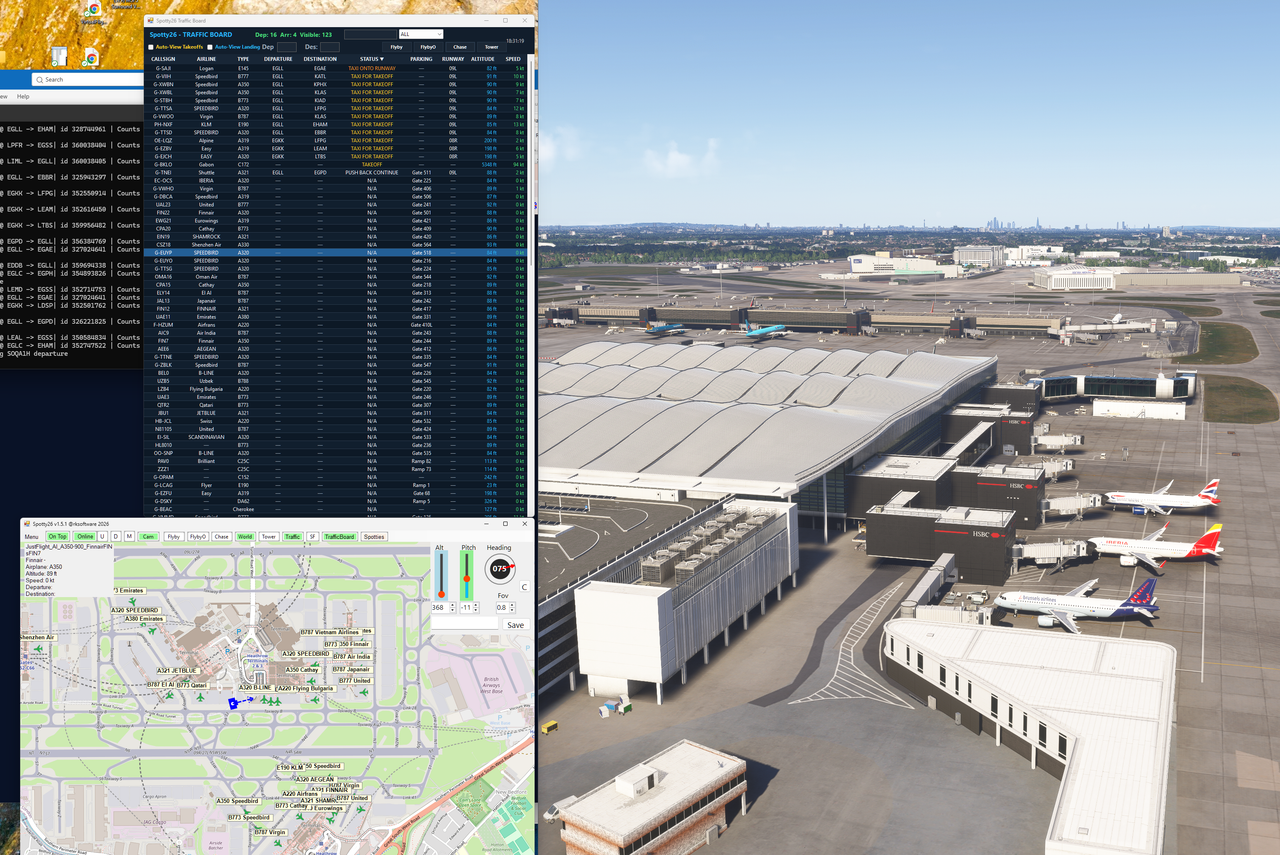The height and width of the screenshot is (855, 1280).
Task: Click Flyby in Spotty26 map toolbar
Action: click(174, 537)
